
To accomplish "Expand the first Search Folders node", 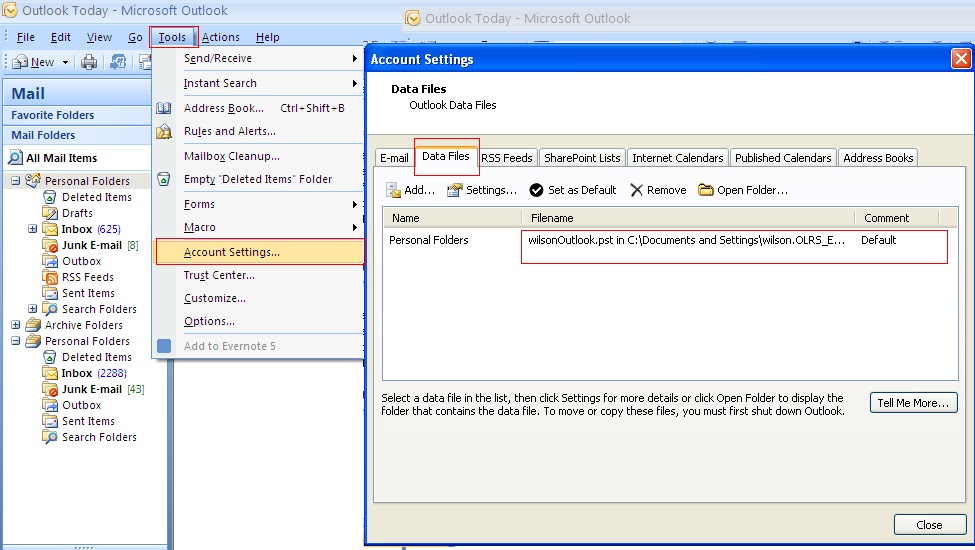I will (32, 309).
